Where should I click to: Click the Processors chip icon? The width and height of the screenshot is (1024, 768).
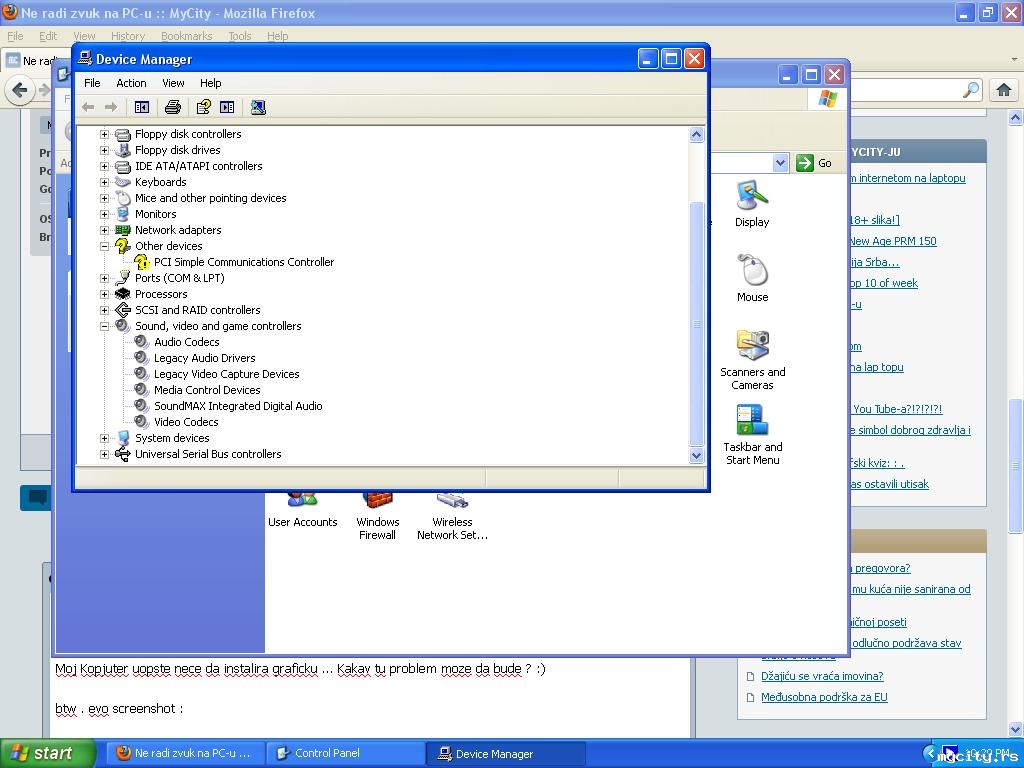tap(123, 294)
